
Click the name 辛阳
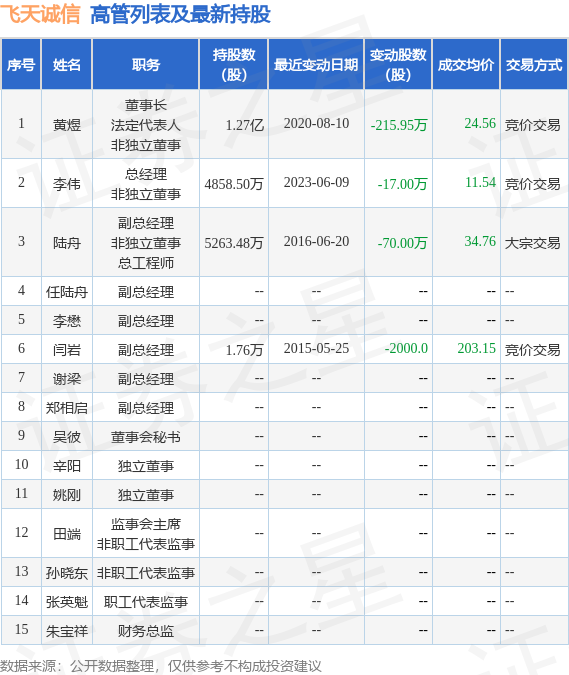coord(67,466)
